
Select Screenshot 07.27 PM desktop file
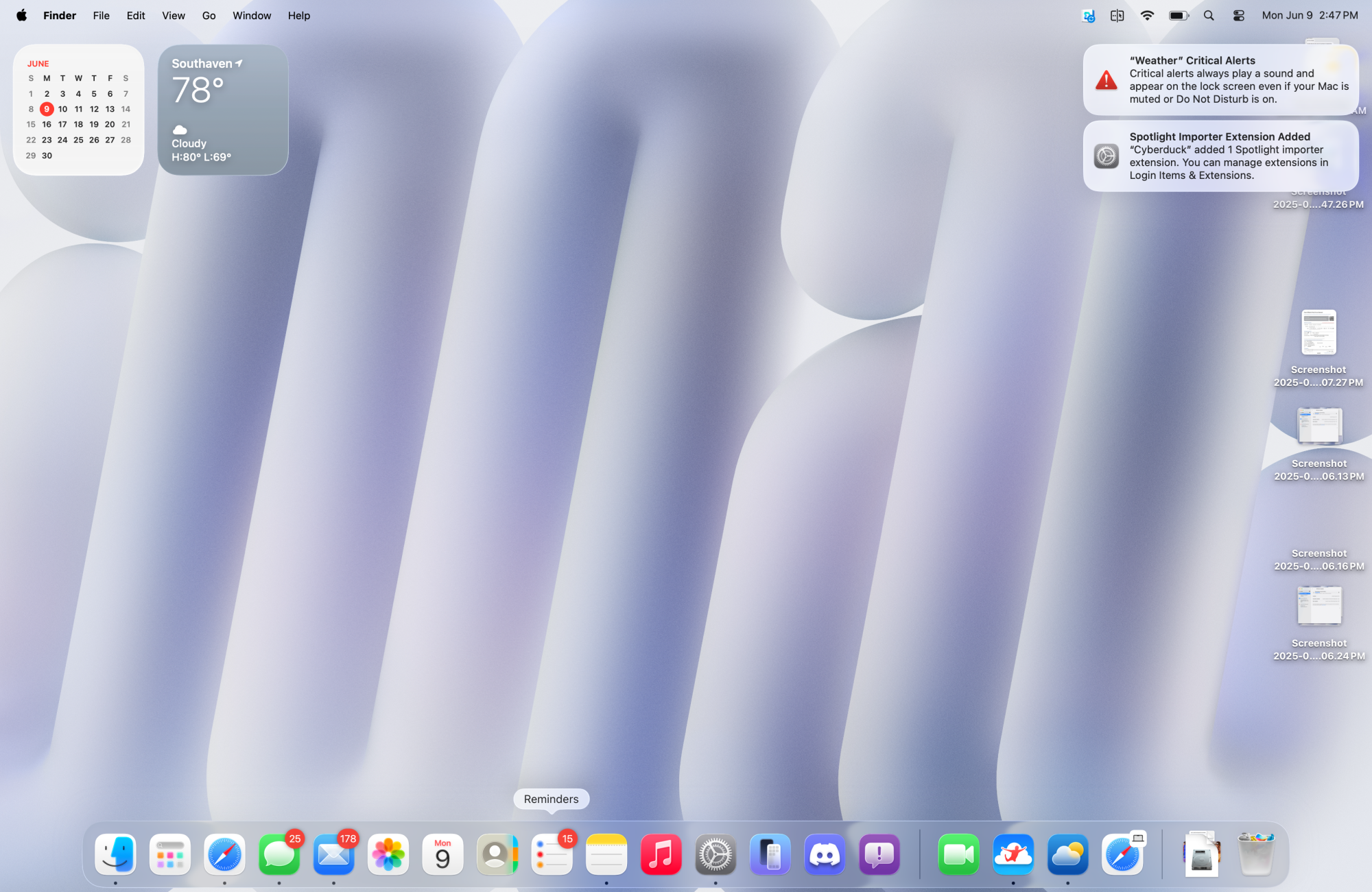1318,333
